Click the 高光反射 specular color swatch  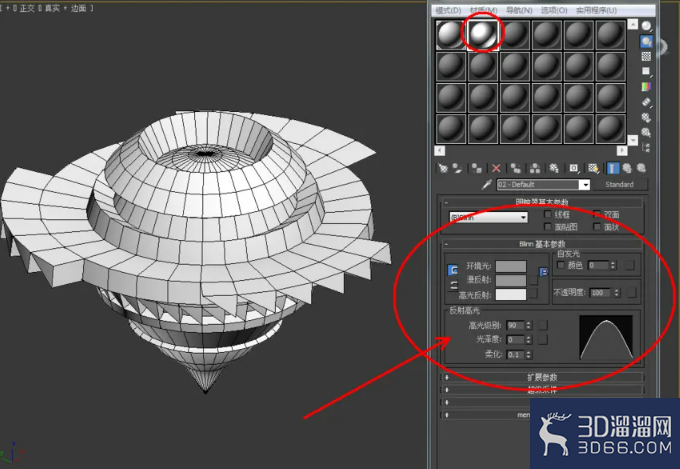click(x=511, y=295)
